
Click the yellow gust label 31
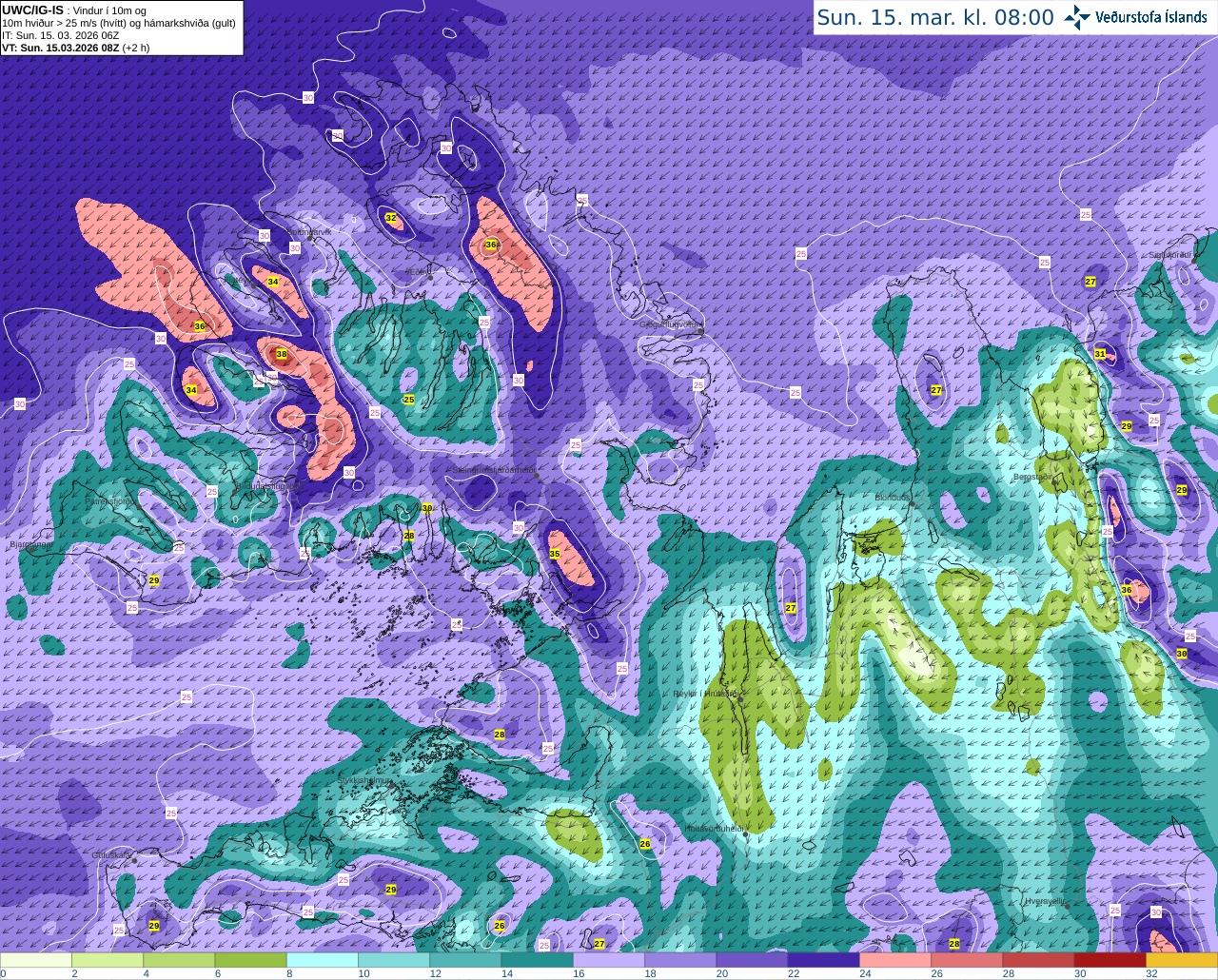pyautogui.click(x=1100, y=354)
